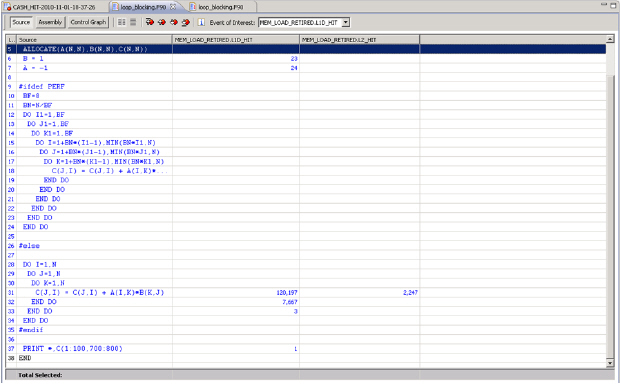The height and width of the screenshot is (384, 620).
Task: Sort by MEM_LOAD_RETIRED.L2_HIT column header
Action: (359, 40)
